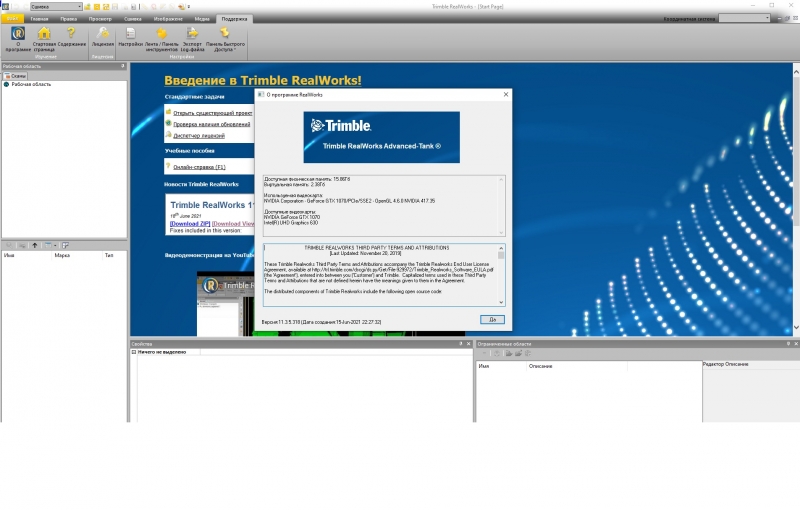The width and height of the screenshot is (800, 510).
Task: Click the magnifier icon in workspace list toolbar
Action: point(9,245)
